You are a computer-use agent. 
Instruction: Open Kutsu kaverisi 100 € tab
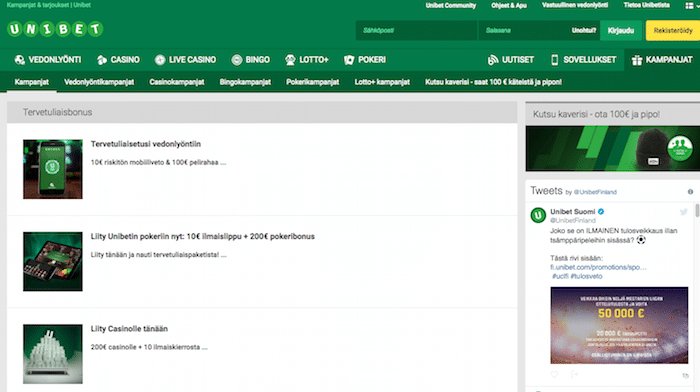[x=493, y=82]
